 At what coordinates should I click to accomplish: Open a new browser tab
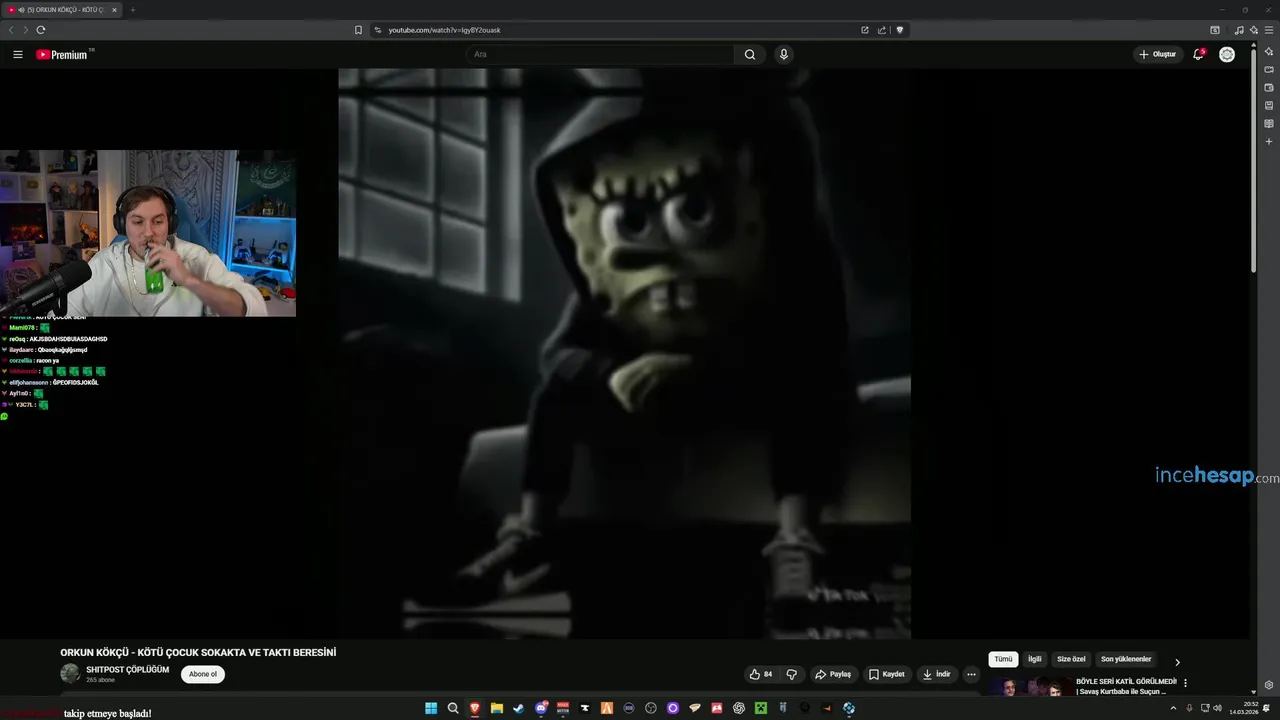pos(132,10)
